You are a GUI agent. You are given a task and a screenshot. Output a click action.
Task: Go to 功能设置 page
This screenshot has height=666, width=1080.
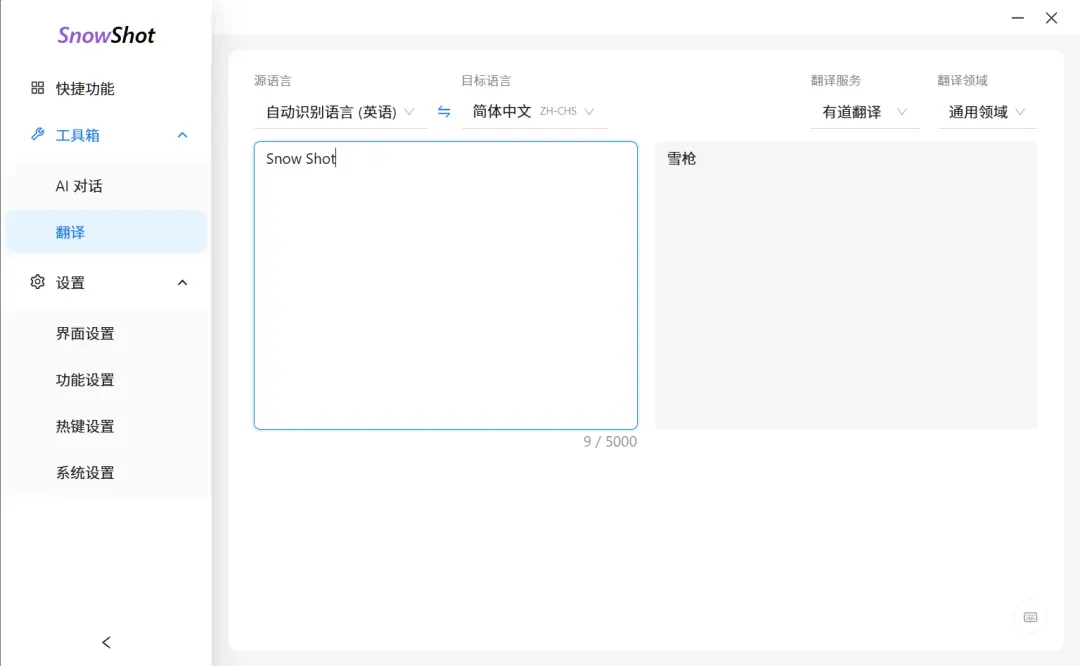[x=106, y=379]
